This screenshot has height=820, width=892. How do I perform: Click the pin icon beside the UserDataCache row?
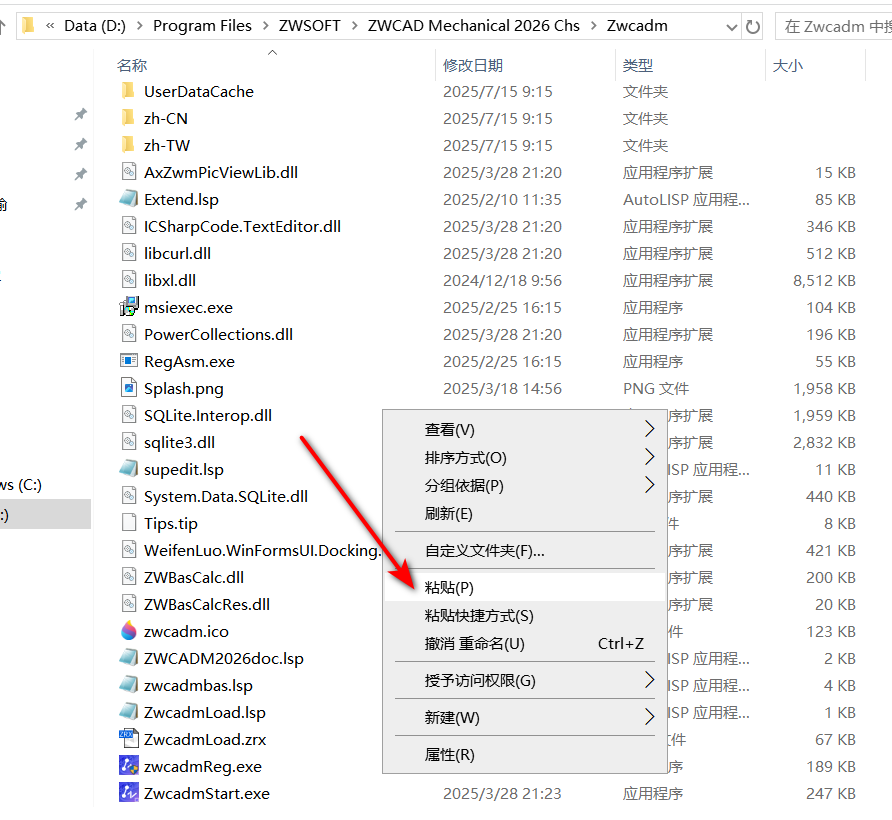point(81,115)
